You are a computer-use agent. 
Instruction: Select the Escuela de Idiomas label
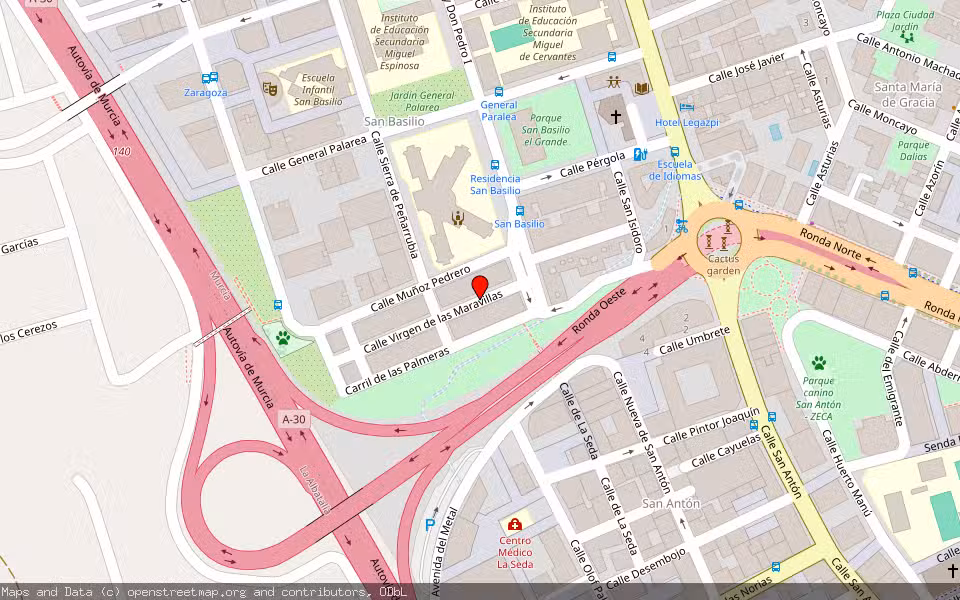(x=675, y=170)
